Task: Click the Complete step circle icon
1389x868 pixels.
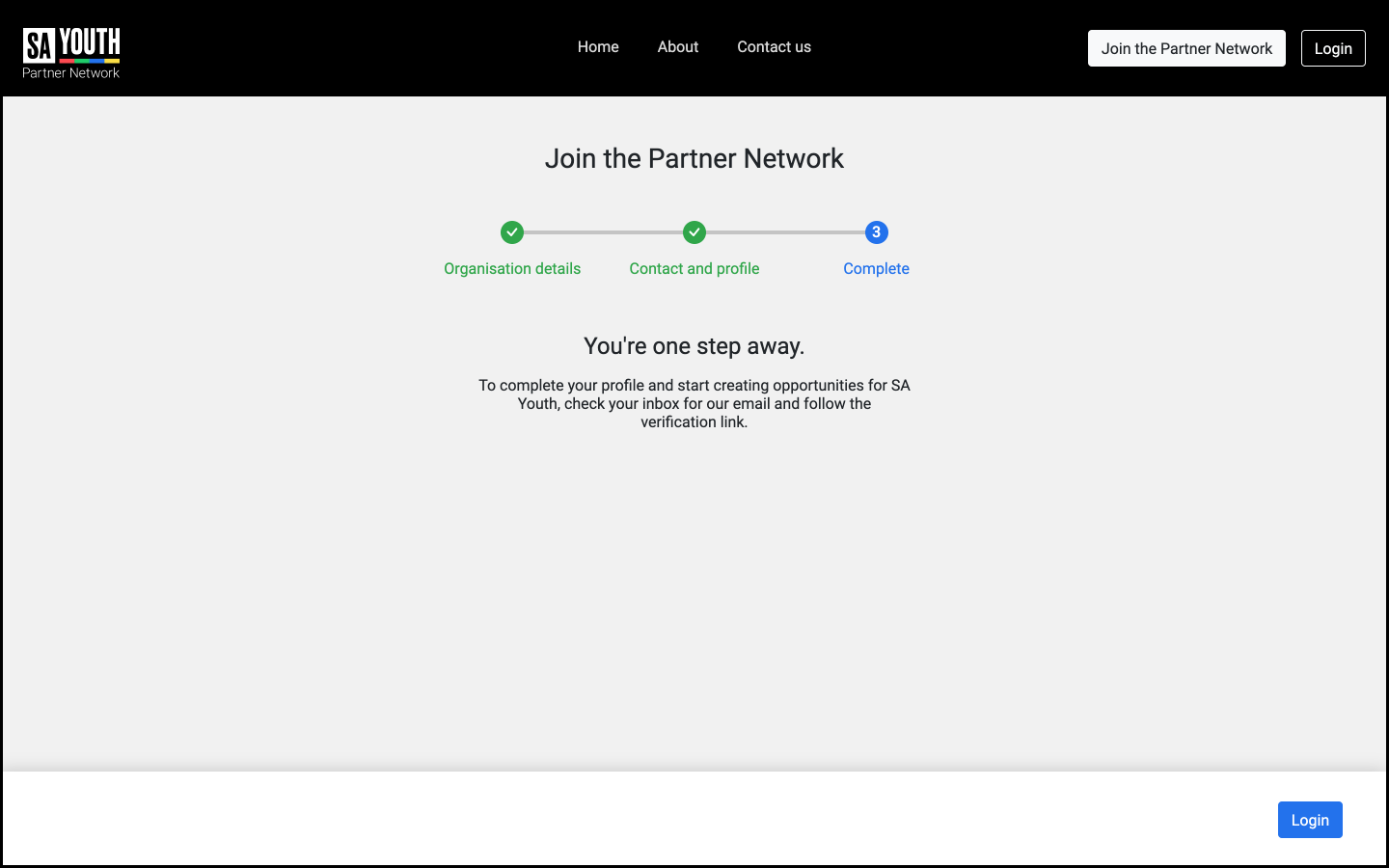Action: 876,232
